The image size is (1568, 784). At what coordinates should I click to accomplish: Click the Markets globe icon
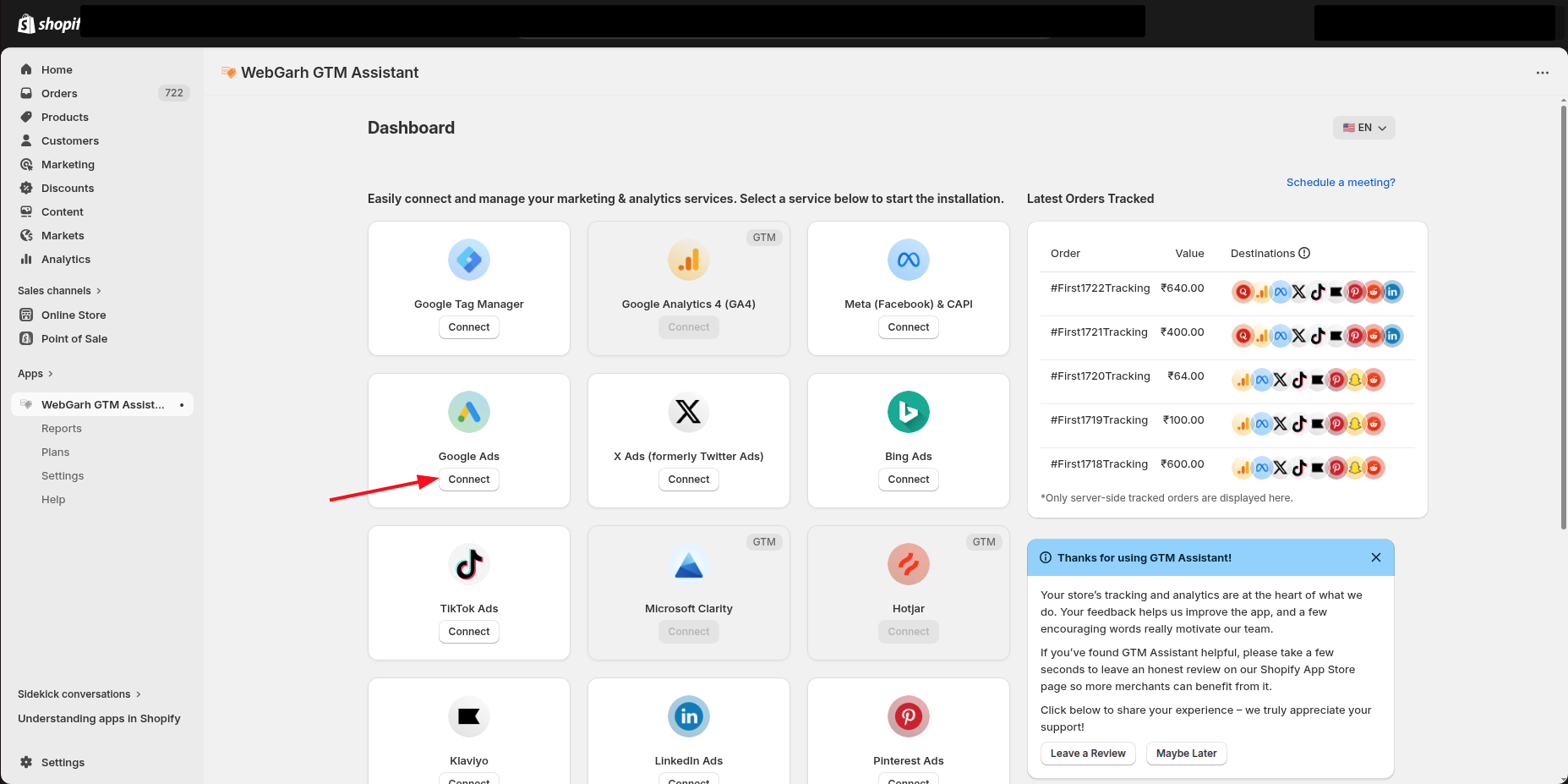pyautogui.click(x=26, y=235)
